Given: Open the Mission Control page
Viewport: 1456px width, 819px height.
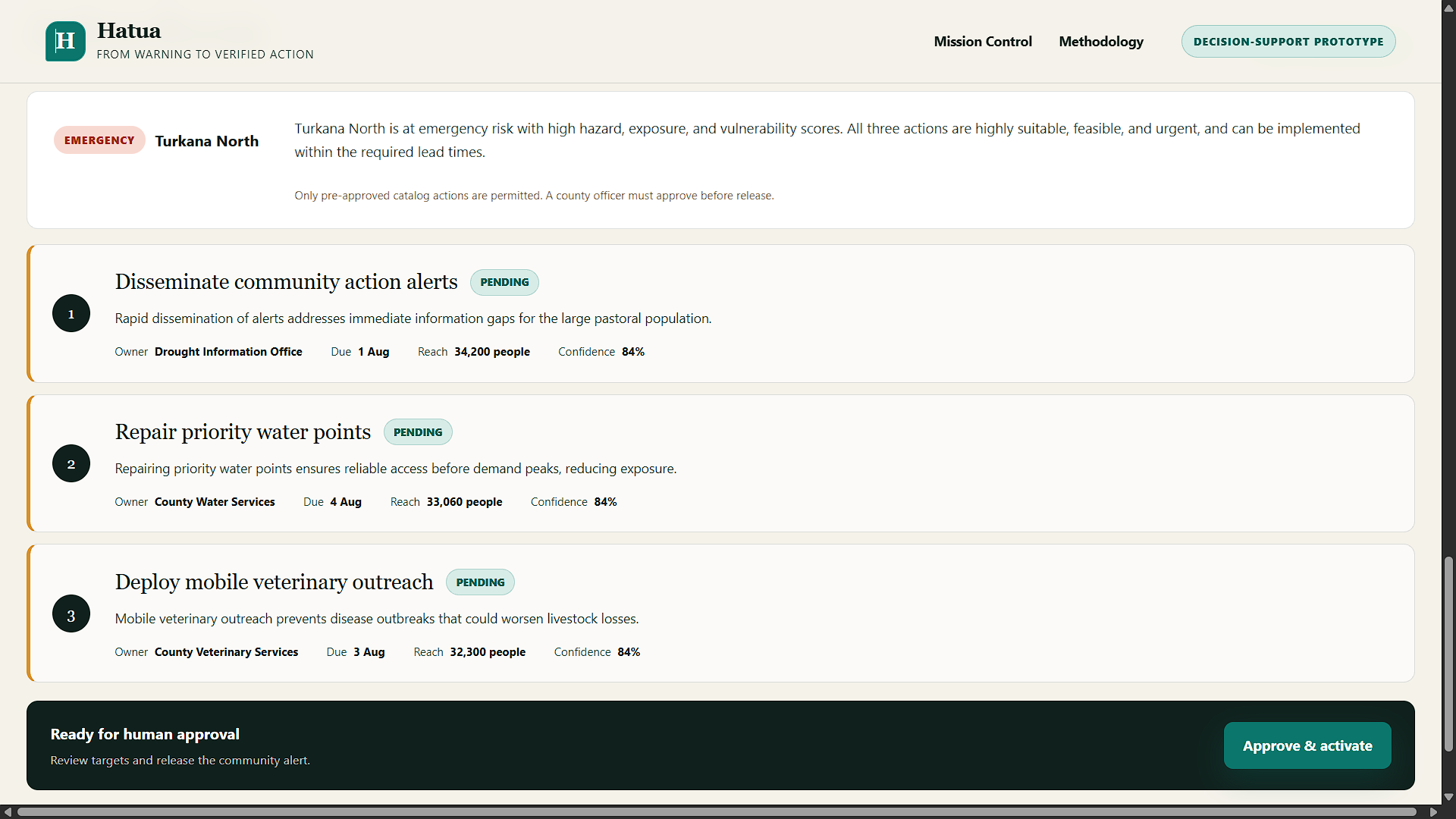Looking at the screenshot, I should 983,42.
